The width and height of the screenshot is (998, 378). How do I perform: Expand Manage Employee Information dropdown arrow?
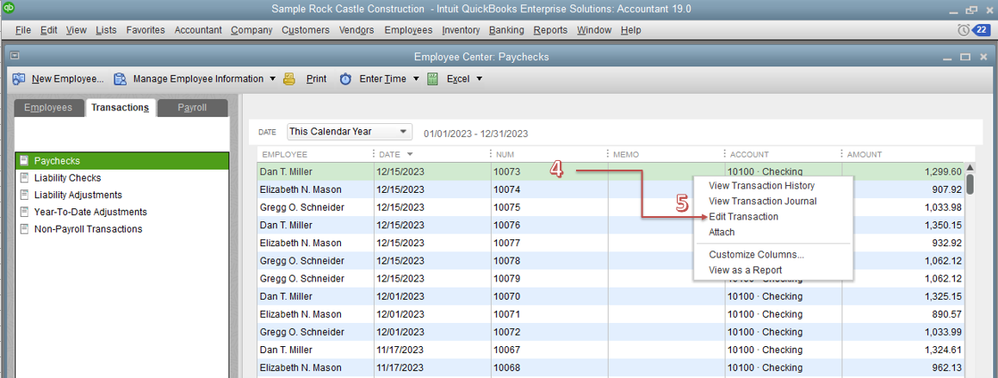[x=272, y=79]
